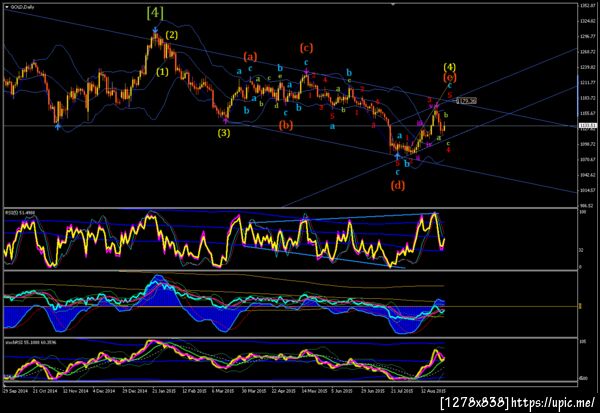This screenshot has width=600, height=413.
Task: Click the 29 Dec 2014 date label
Action: point(135,391)
